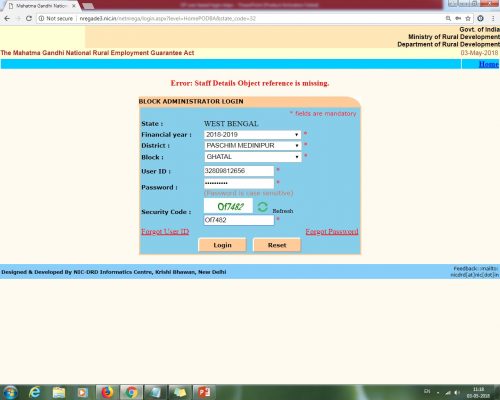Open the sticky notes taskbar icon
This screenshot has height=400, width=500.
click(180, 392)
